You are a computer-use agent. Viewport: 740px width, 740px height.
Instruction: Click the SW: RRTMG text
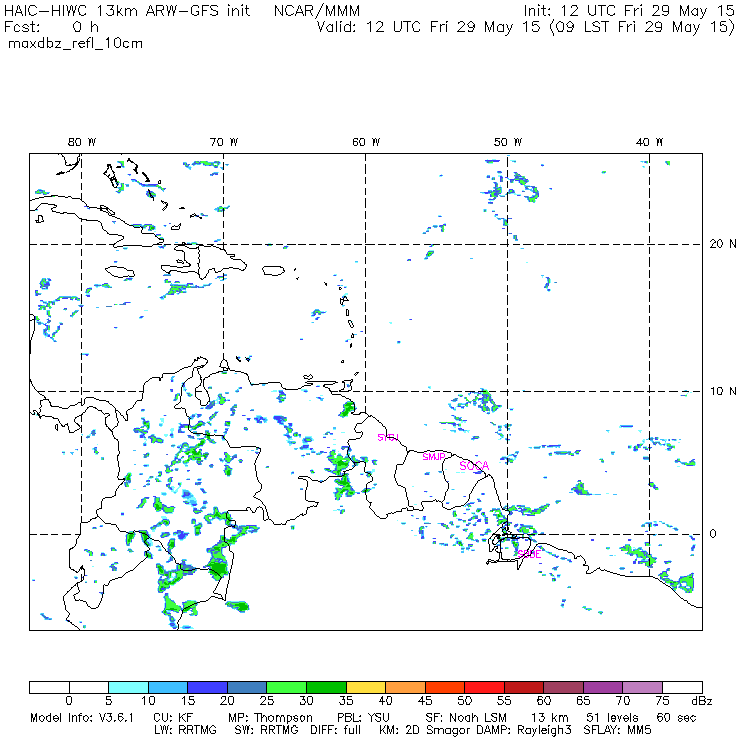coord(266,730)
